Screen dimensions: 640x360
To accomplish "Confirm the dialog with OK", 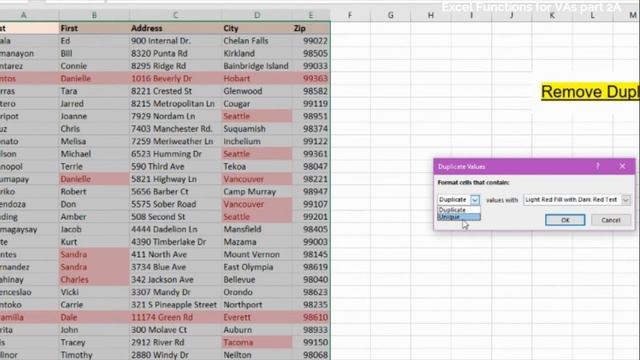I will [565, 220].
